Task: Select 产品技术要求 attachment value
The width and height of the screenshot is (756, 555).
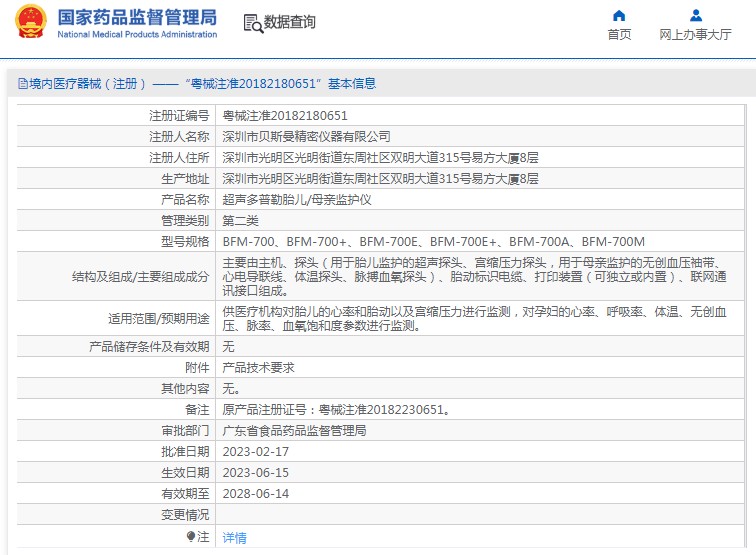Action: click(x=258, y=368)
